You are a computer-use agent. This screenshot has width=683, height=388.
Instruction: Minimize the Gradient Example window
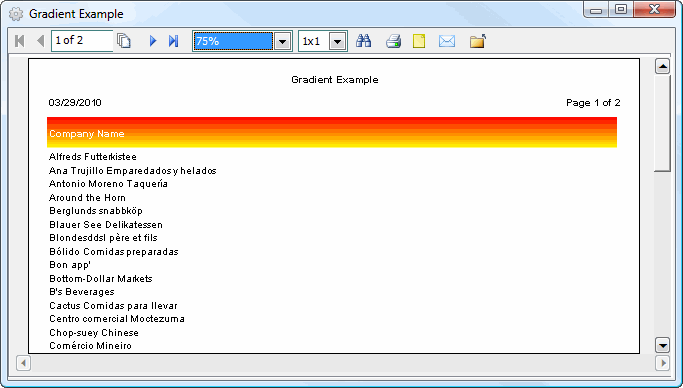tap(596, 10)
